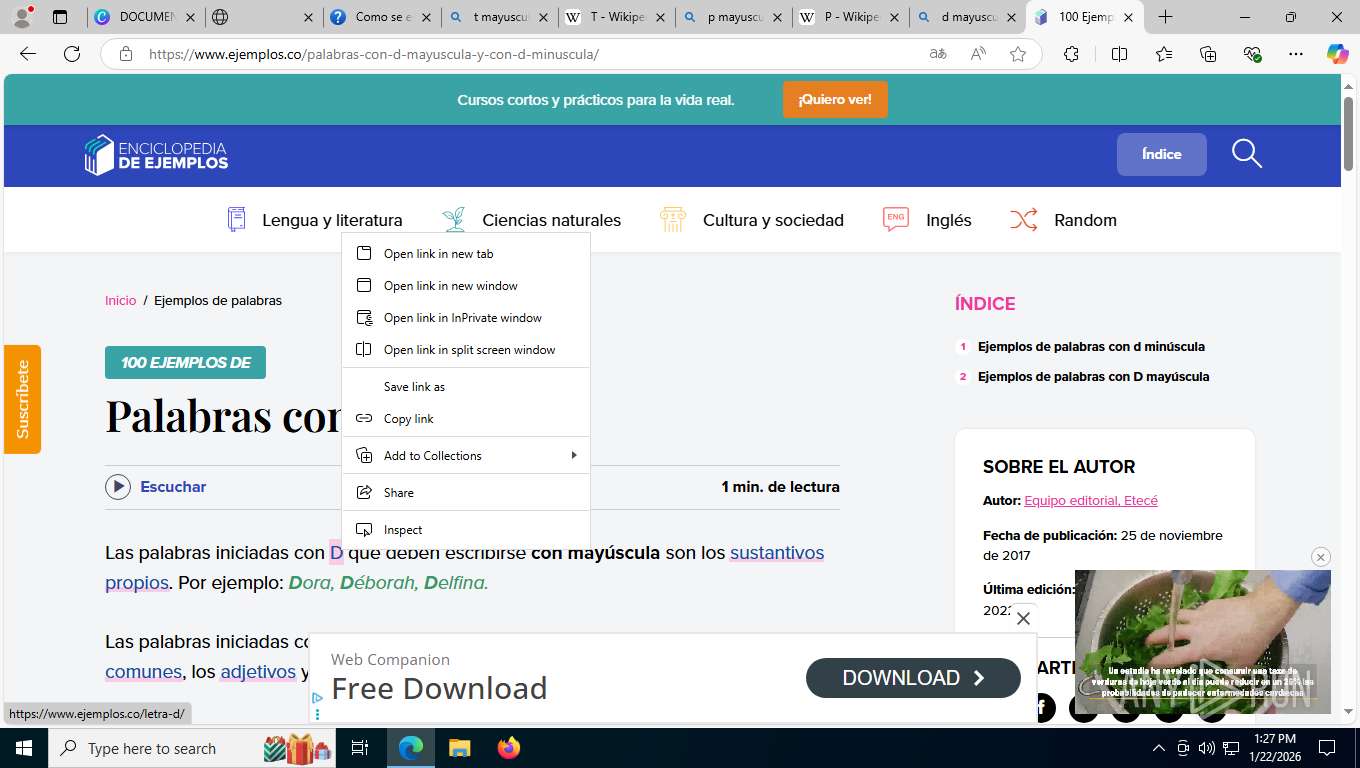Jump to 'Ejemplos de palabras con D mayúscula'
This screenshot has width=1360, height=768.
1093,377
